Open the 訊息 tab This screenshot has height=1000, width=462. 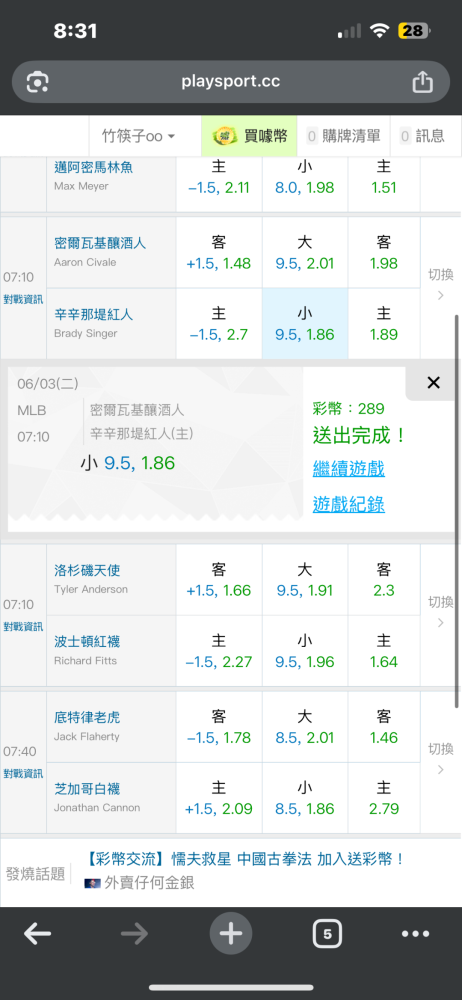[x=422, y=136]
